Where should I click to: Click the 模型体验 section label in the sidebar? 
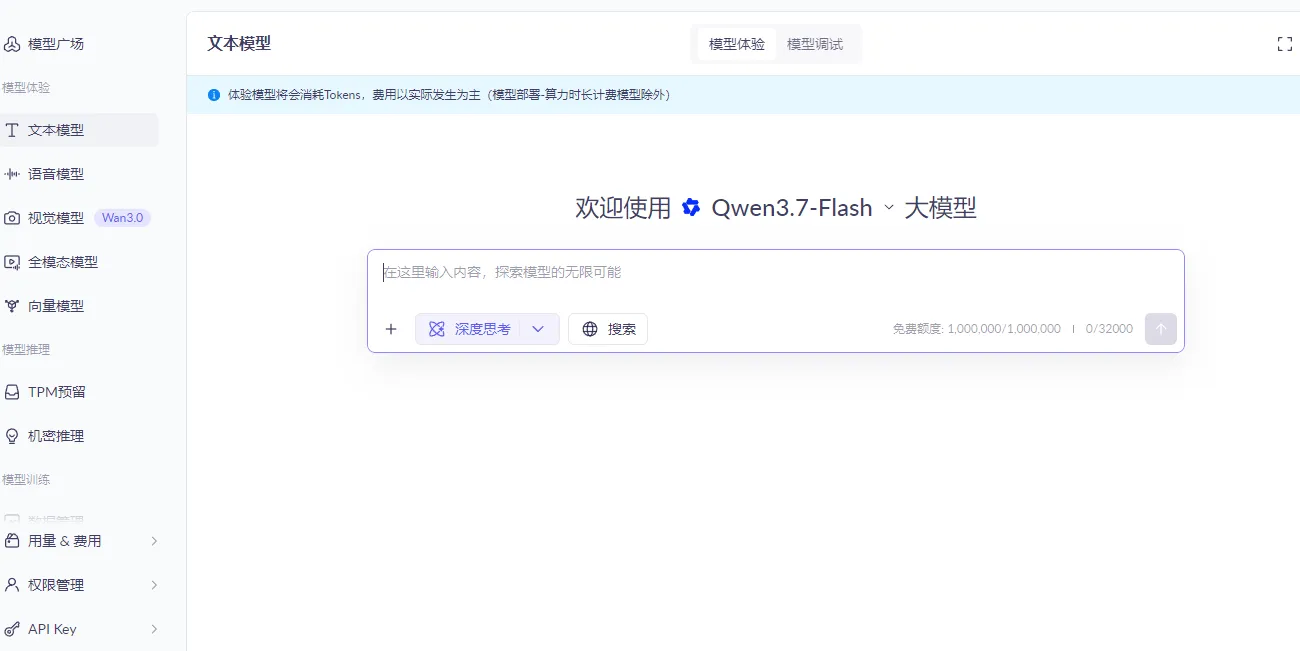(26, 88)
